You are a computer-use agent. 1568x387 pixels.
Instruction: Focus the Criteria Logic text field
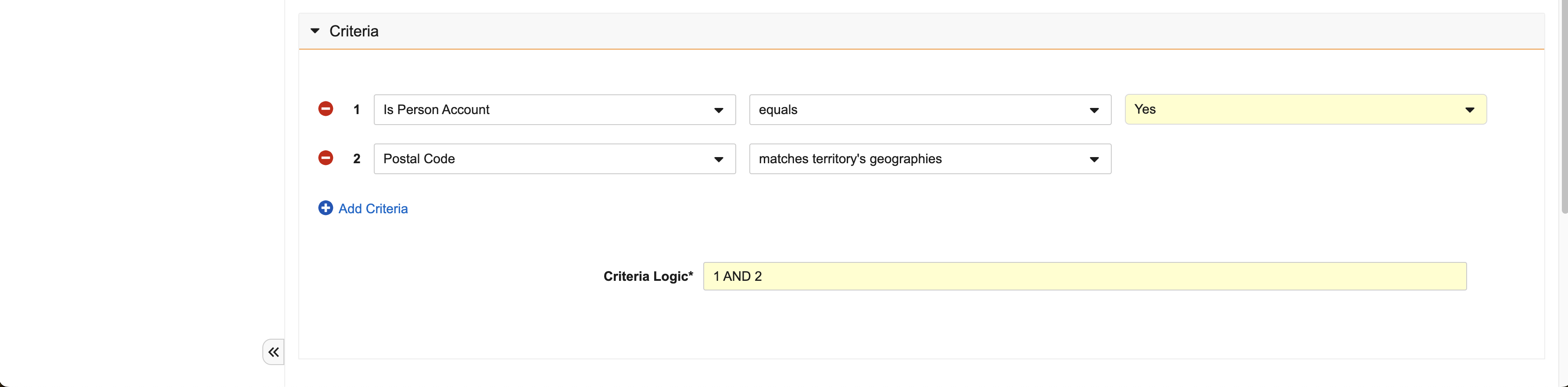tap(1084, 276)
